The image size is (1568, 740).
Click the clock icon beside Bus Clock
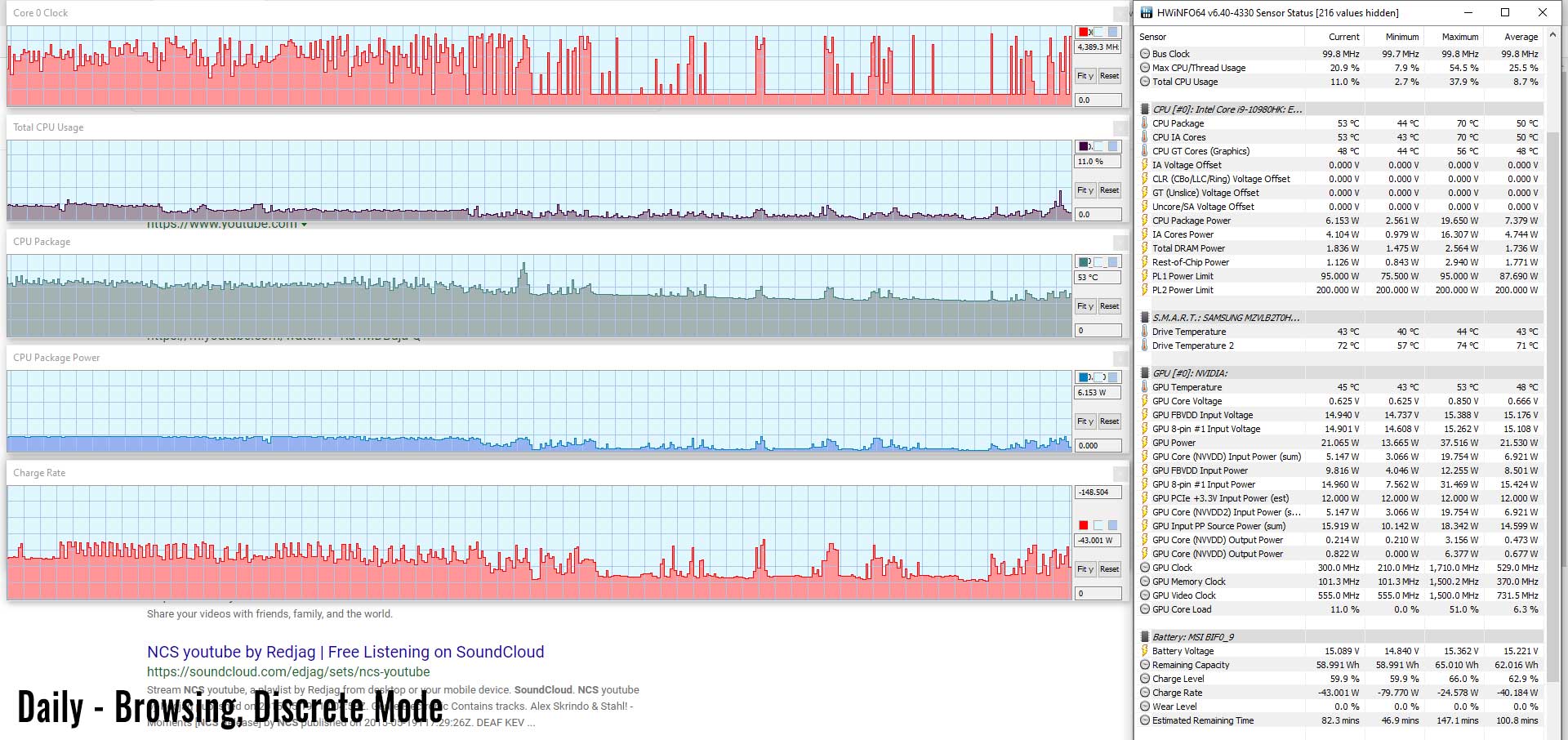1145,54
